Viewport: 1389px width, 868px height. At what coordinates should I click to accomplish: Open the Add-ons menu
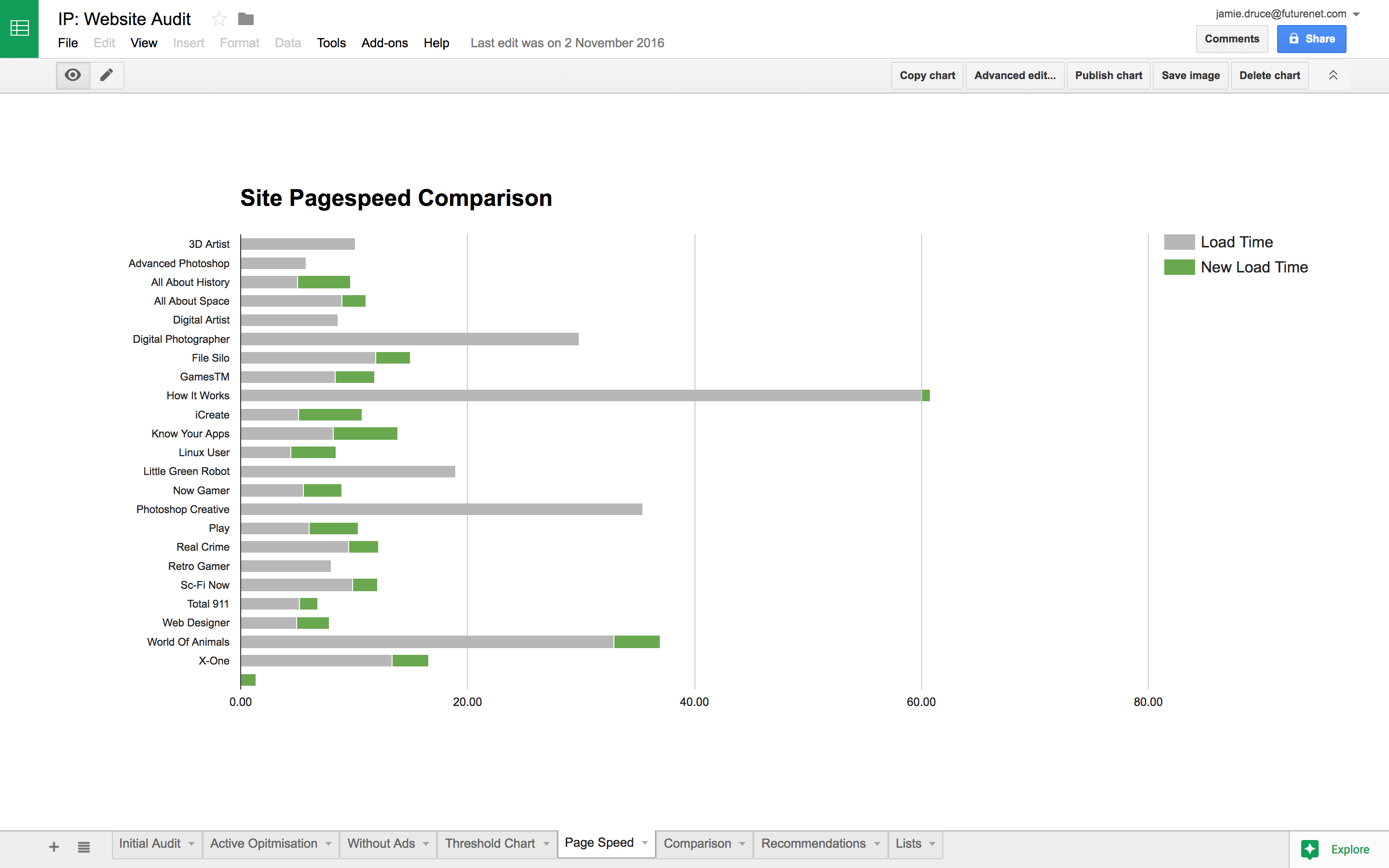tap(384, 43)
